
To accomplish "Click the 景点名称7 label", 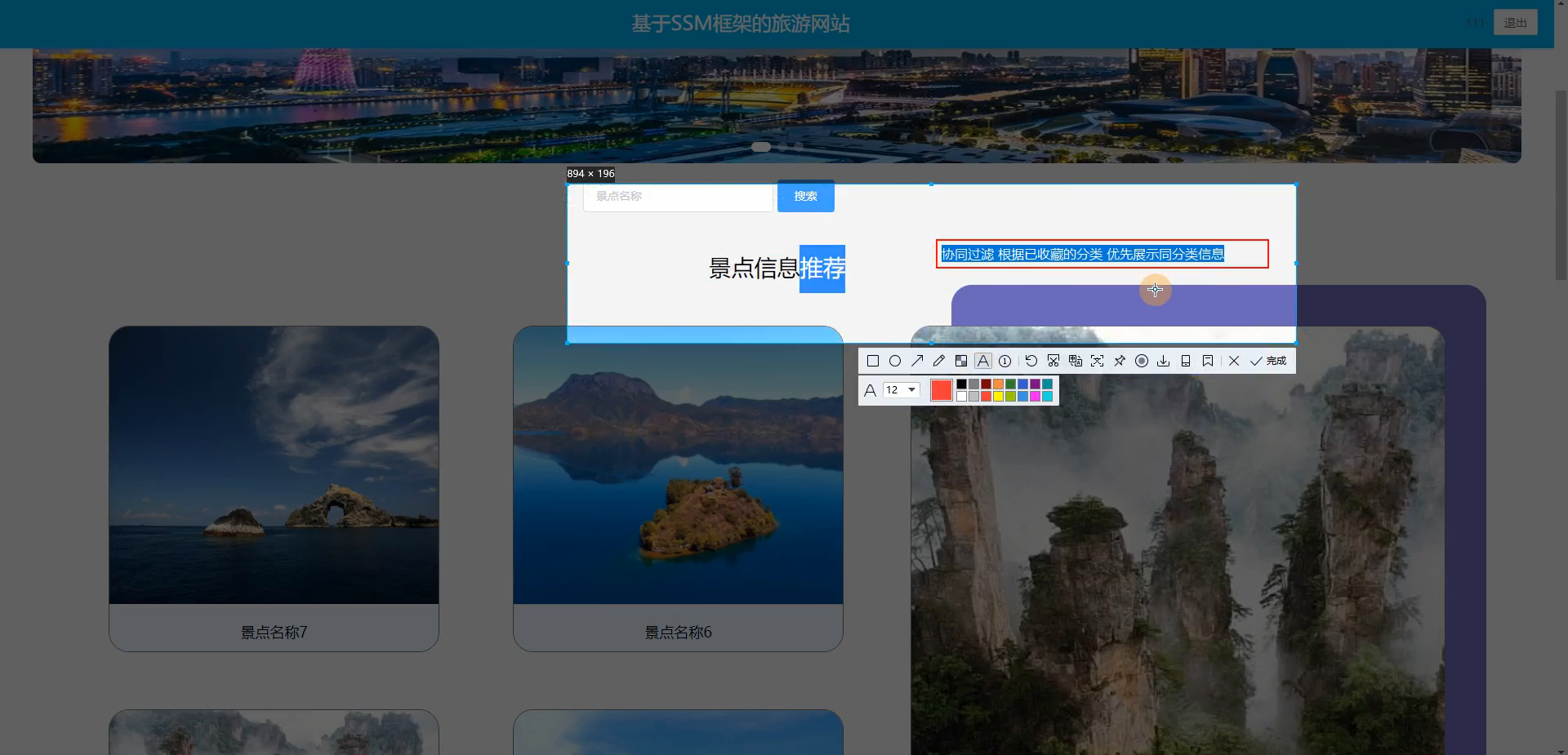I will pos(274,632).
